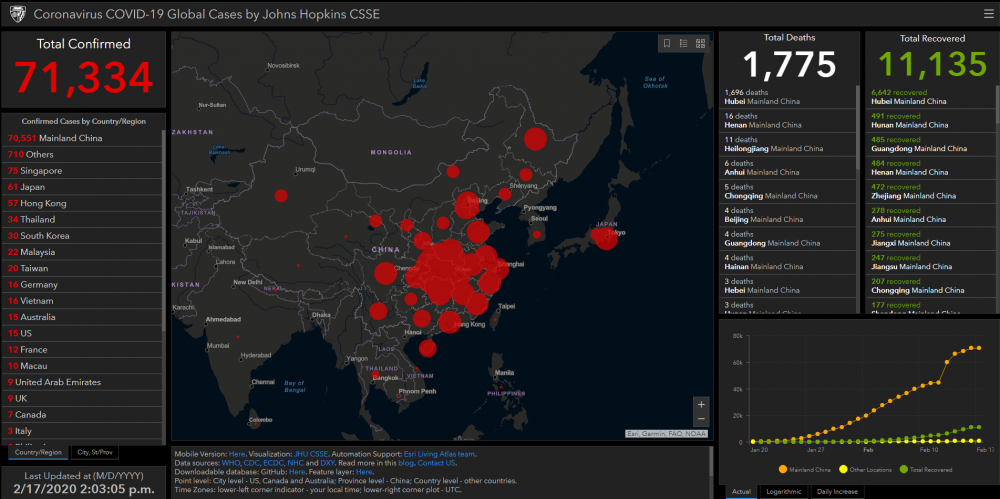1000x499 pixels.
Task: Click the small red dot at Bangkok
Action: click(x=376, y=375)
